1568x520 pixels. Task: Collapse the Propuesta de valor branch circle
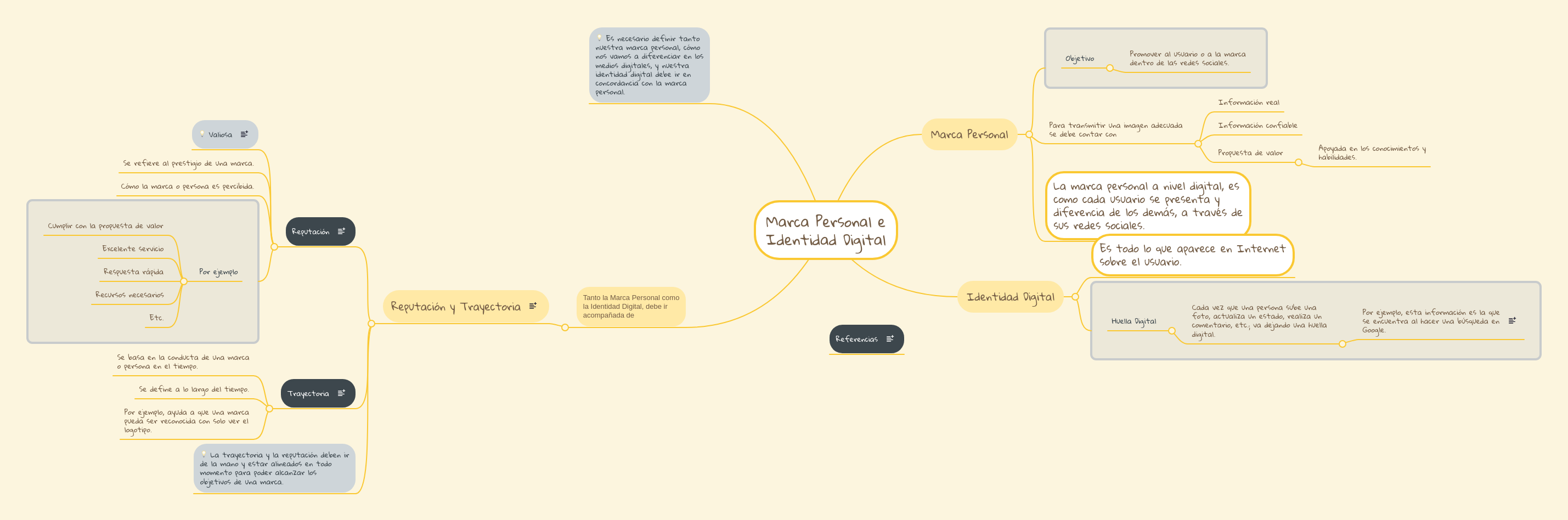point(1299,162)
